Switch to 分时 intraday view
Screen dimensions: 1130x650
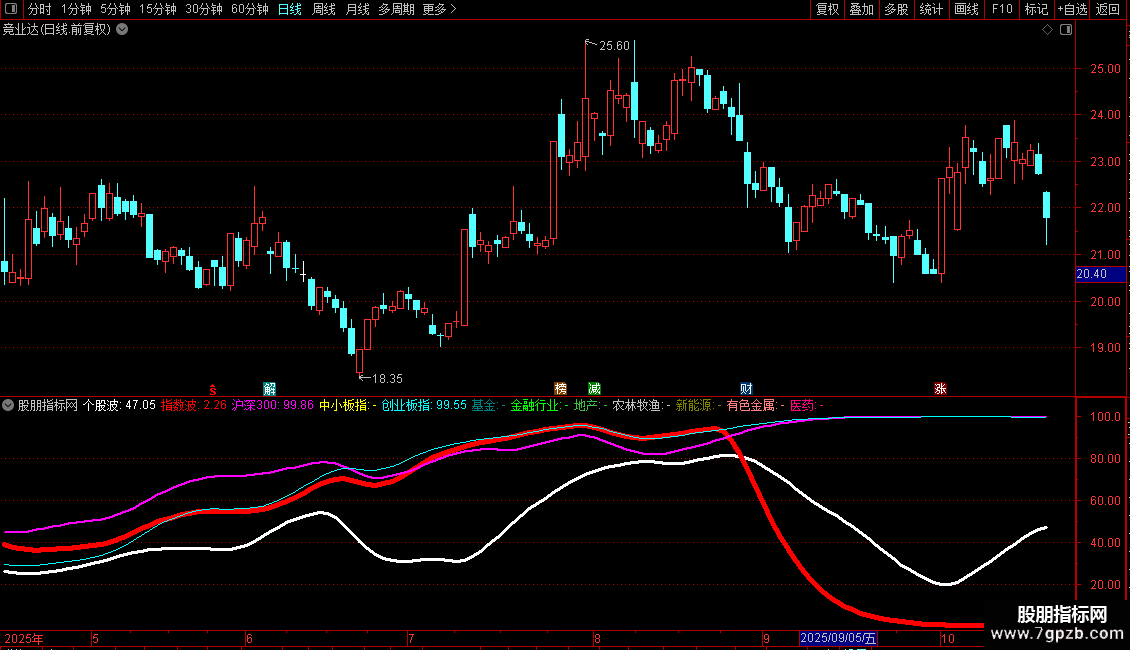[x=39, y=10]
